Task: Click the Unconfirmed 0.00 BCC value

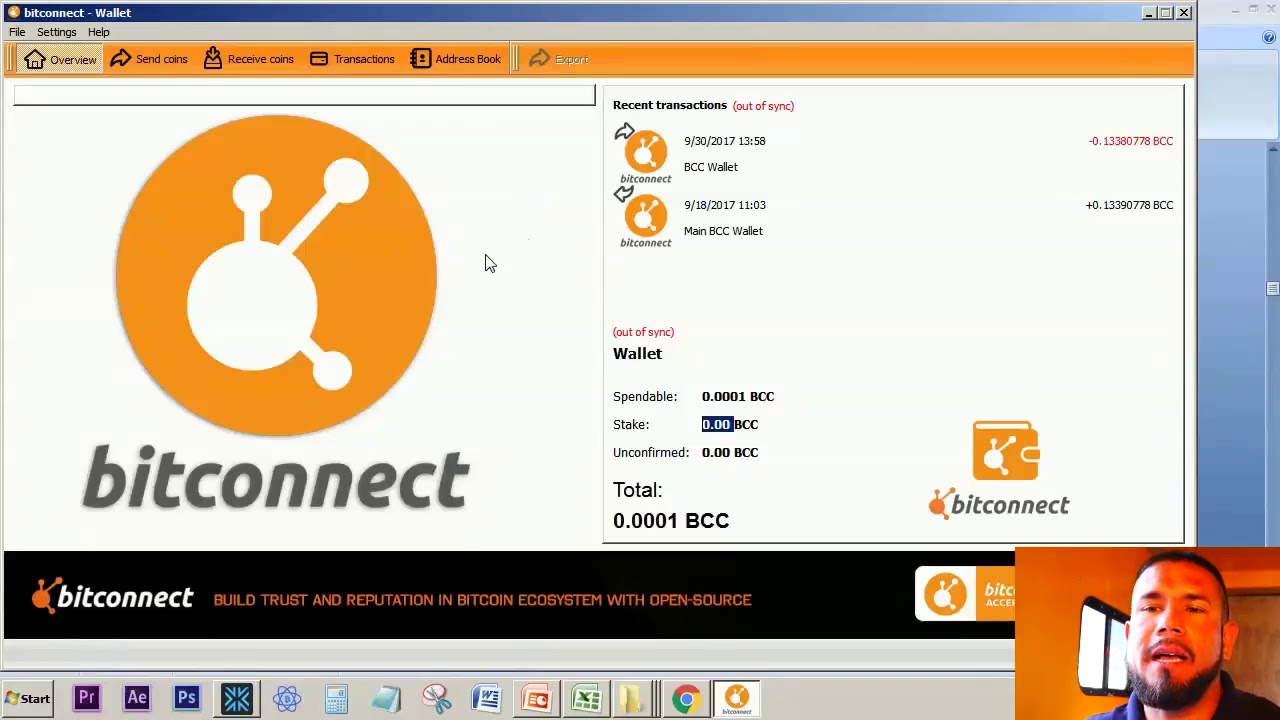Action: (730, 453)
